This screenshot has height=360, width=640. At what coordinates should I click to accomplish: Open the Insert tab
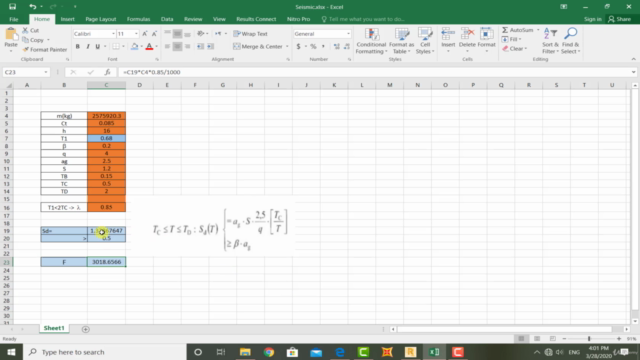click(x=67, y=19)
